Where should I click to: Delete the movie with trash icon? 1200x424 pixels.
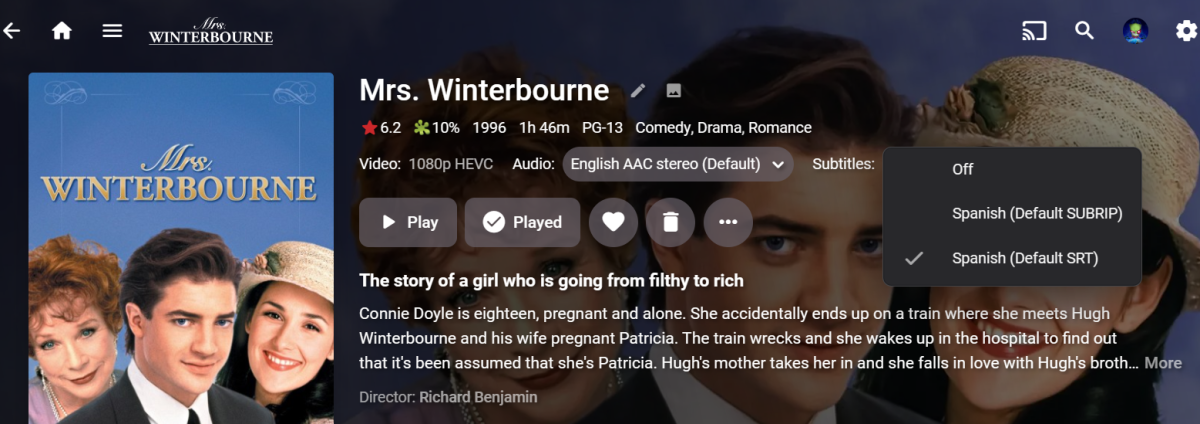(x=670, y=222)
